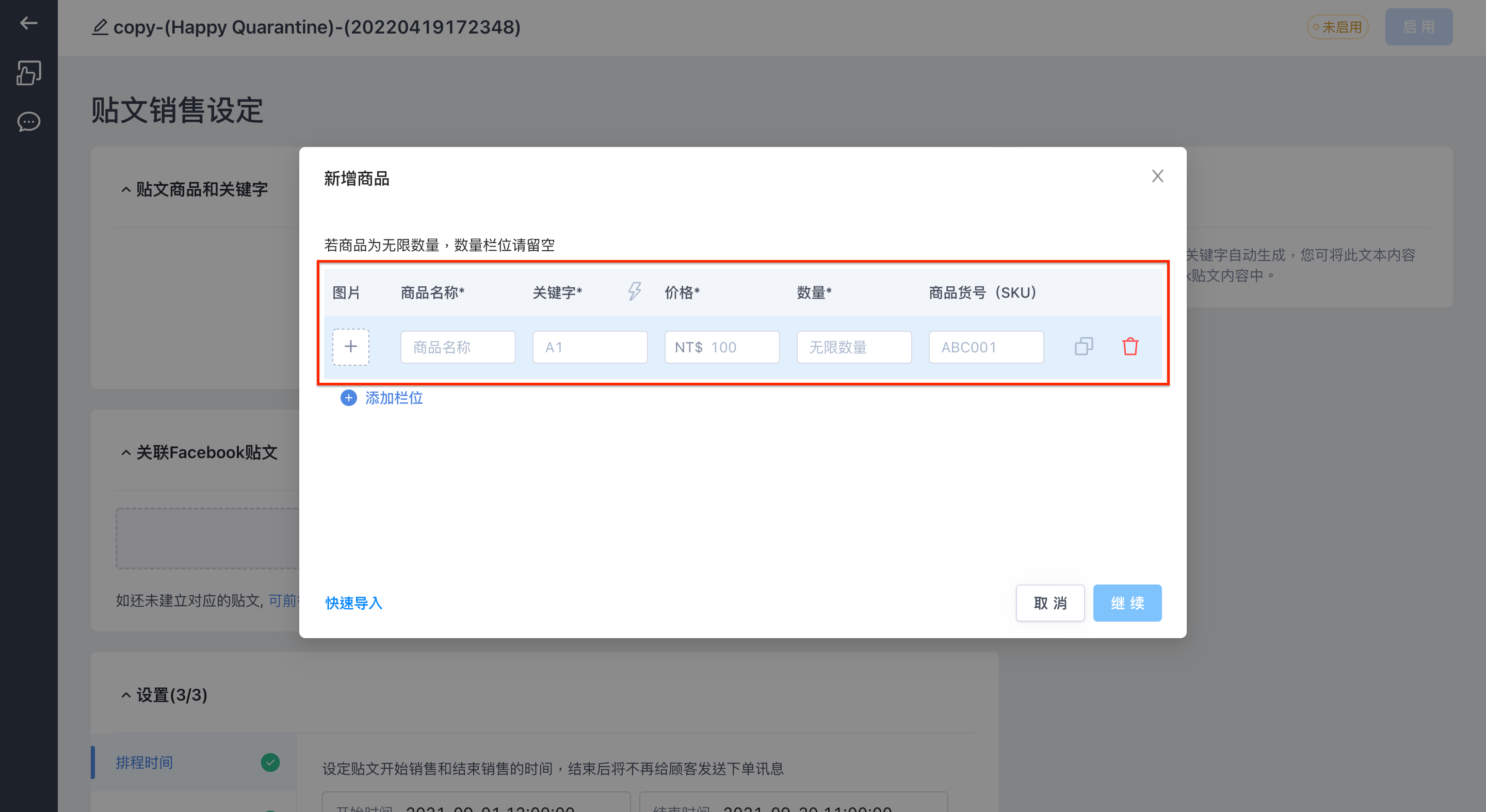Click the NT$ price input field
1486x812 pixels.
722,347
